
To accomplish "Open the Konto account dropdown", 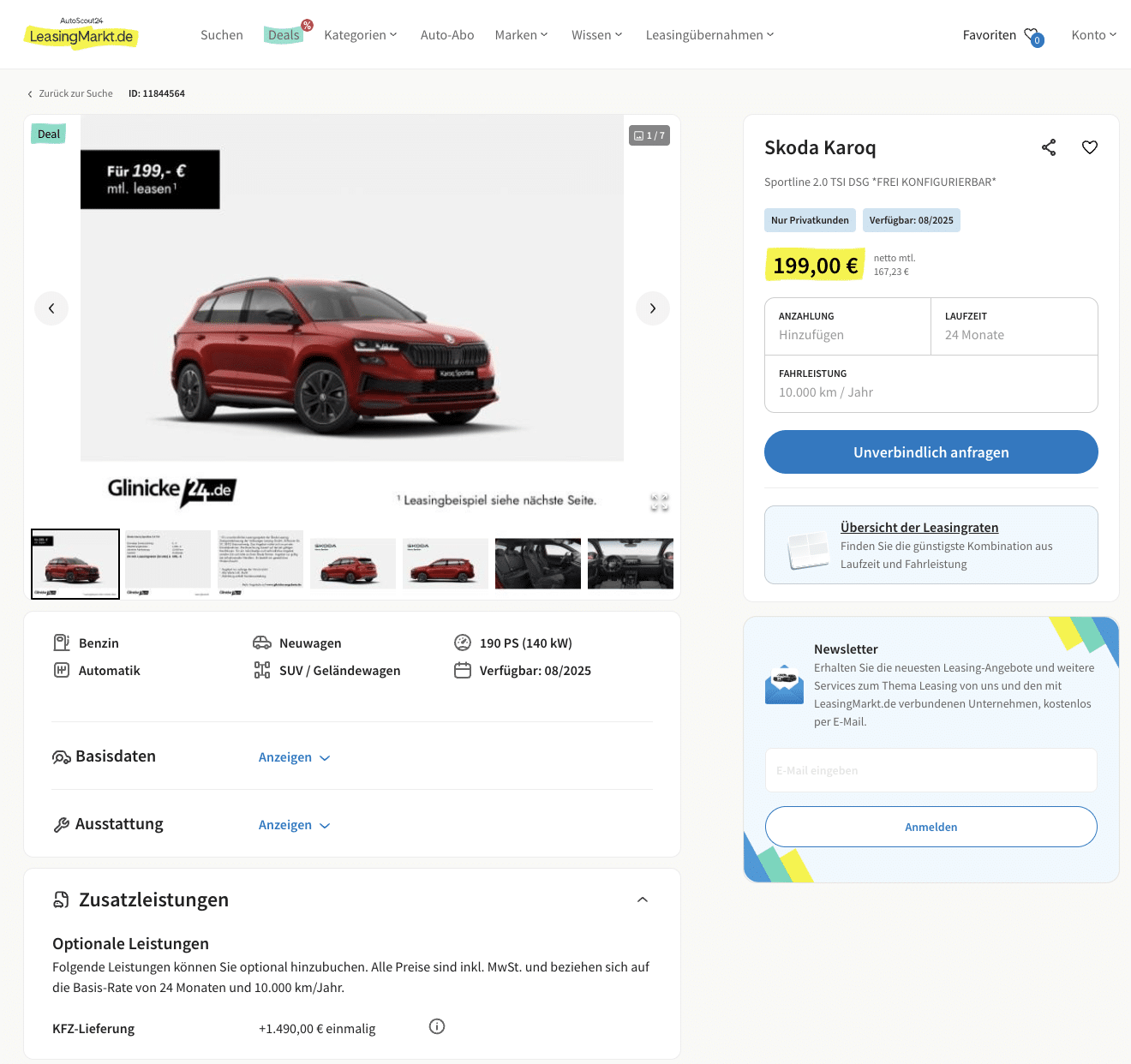I will tap(1094, 35).
